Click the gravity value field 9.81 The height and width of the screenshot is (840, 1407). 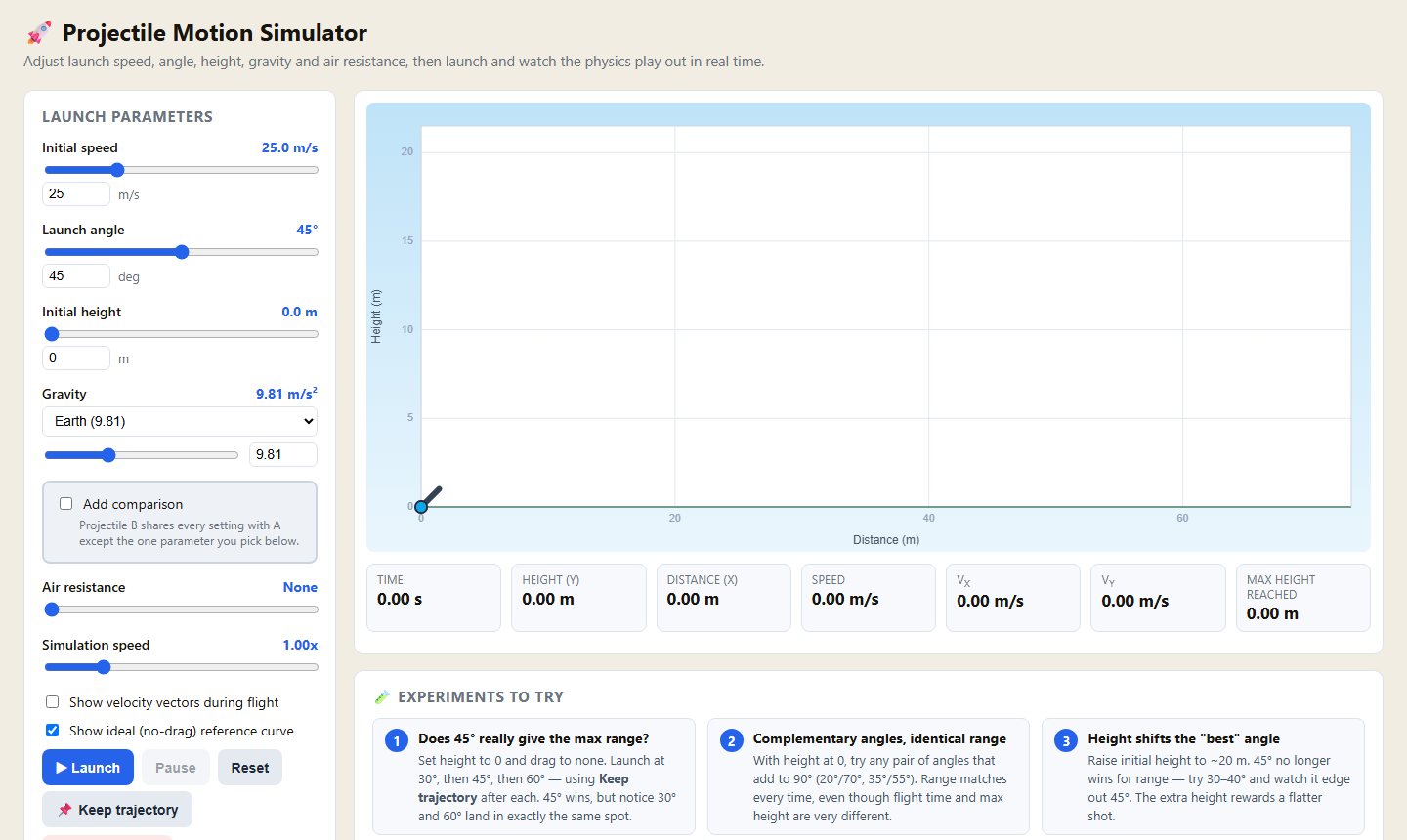click(283, 454)
